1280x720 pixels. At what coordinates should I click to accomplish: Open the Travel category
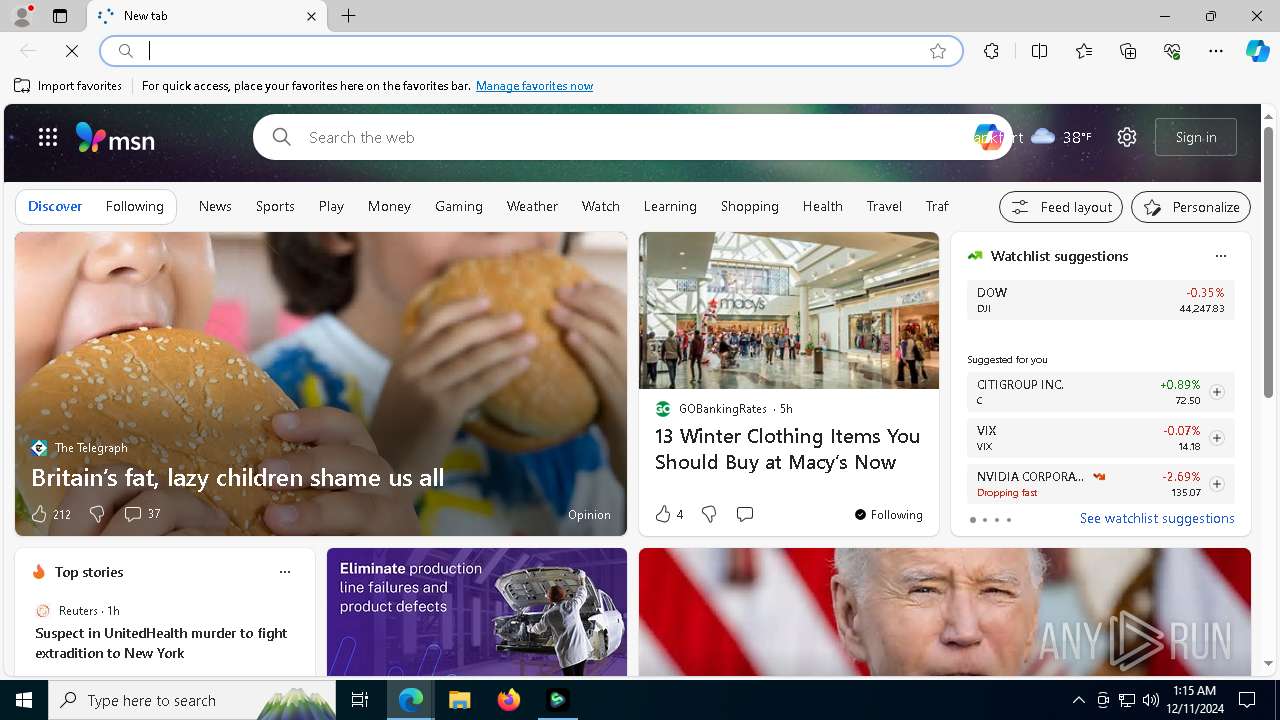[884, 206]
